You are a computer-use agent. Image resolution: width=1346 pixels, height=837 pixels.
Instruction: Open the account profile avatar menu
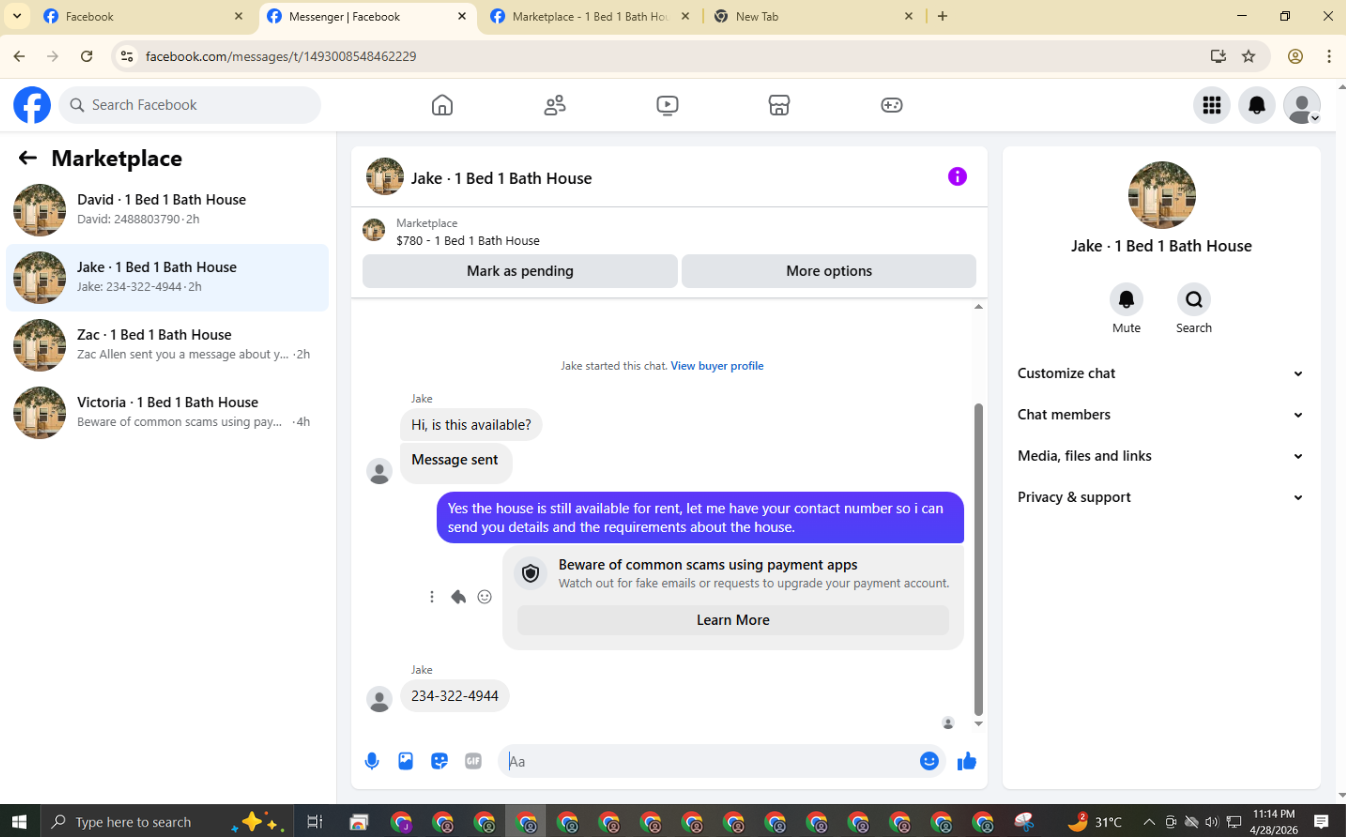click(1302, 105)
